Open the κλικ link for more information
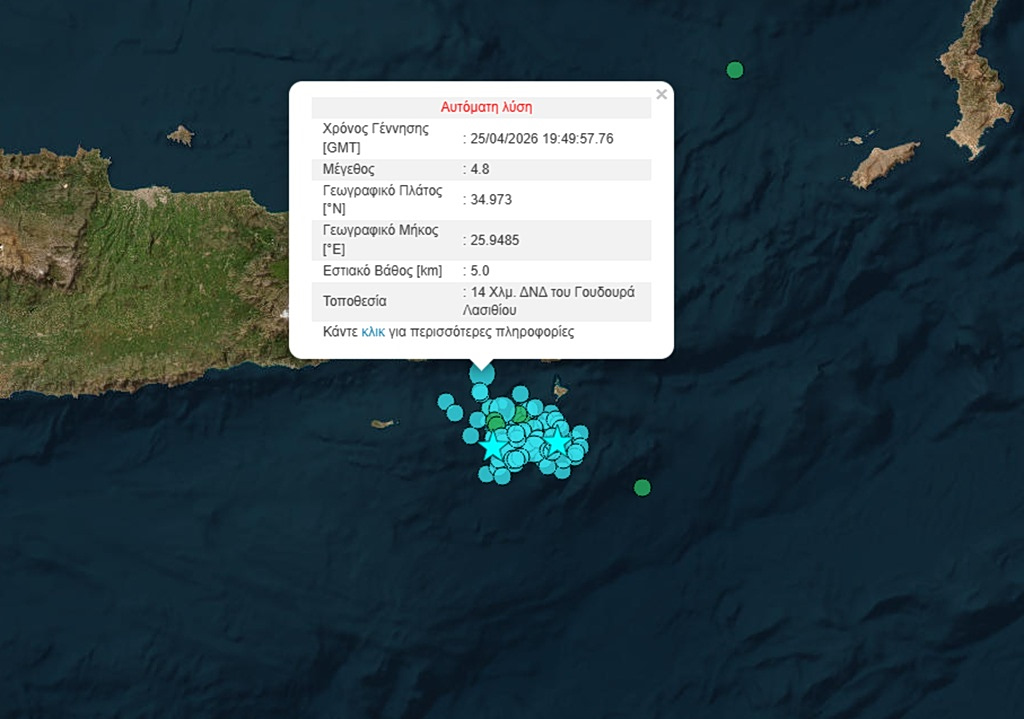 373,331
